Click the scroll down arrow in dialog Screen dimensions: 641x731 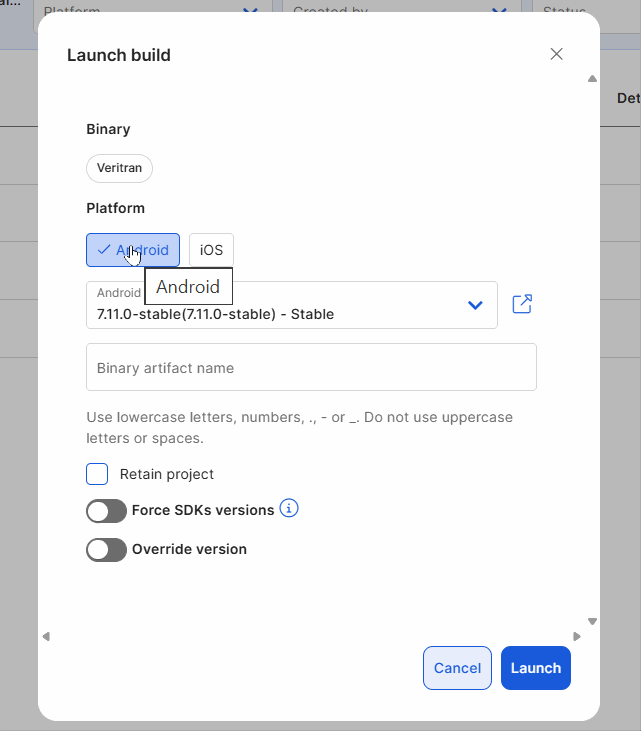(x=592, y=621)
